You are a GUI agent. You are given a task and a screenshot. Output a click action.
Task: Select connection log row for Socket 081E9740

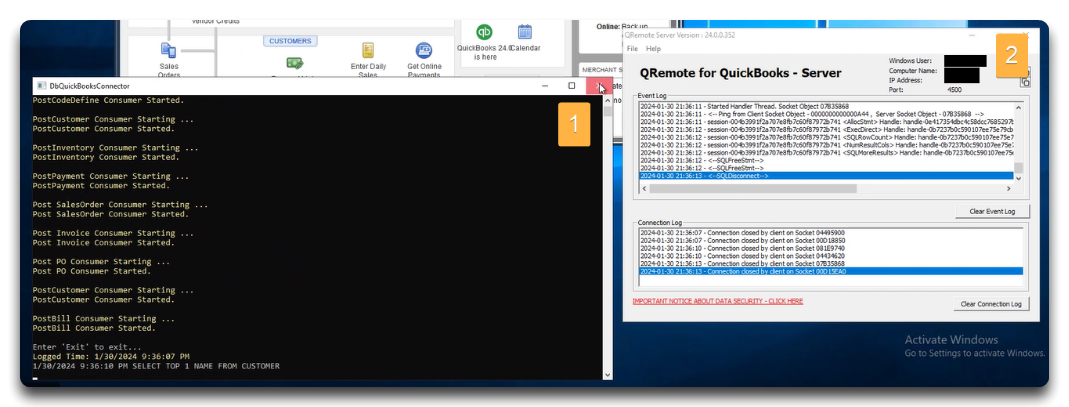coord(831,248)
